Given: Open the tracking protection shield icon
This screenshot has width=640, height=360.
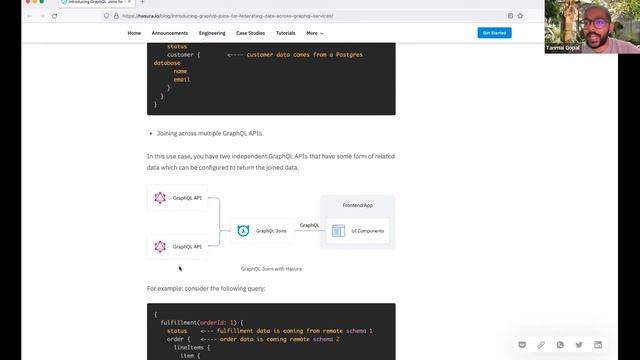Looking at the screenshot, I should click(x=107, y=16).
